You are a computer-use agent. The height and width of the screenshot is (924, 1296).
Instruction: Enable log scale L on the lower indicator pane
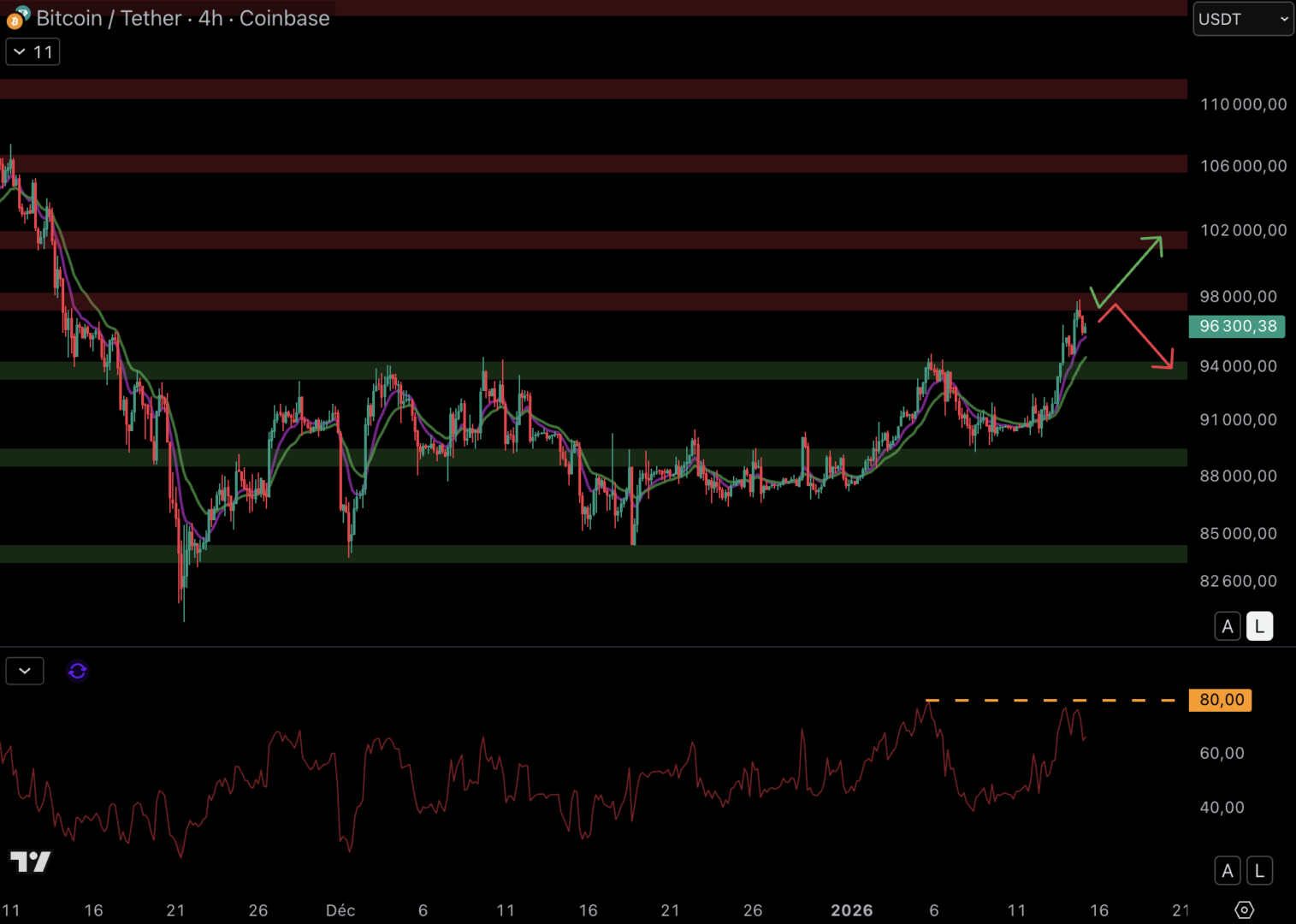click(1259, 871)
